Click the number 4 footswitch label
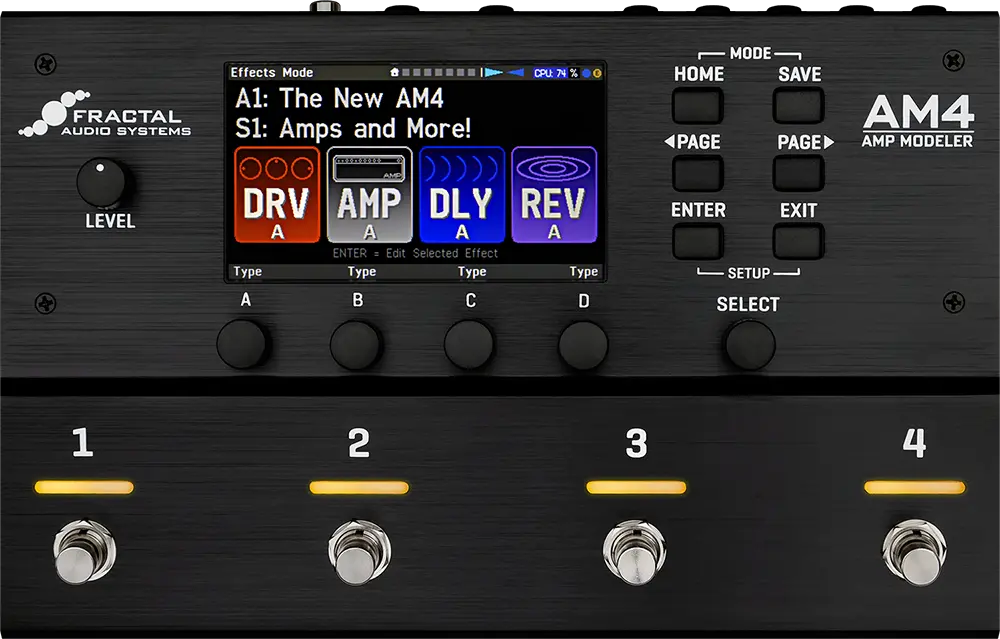The image size is (1000, 639). coord(914,443)
